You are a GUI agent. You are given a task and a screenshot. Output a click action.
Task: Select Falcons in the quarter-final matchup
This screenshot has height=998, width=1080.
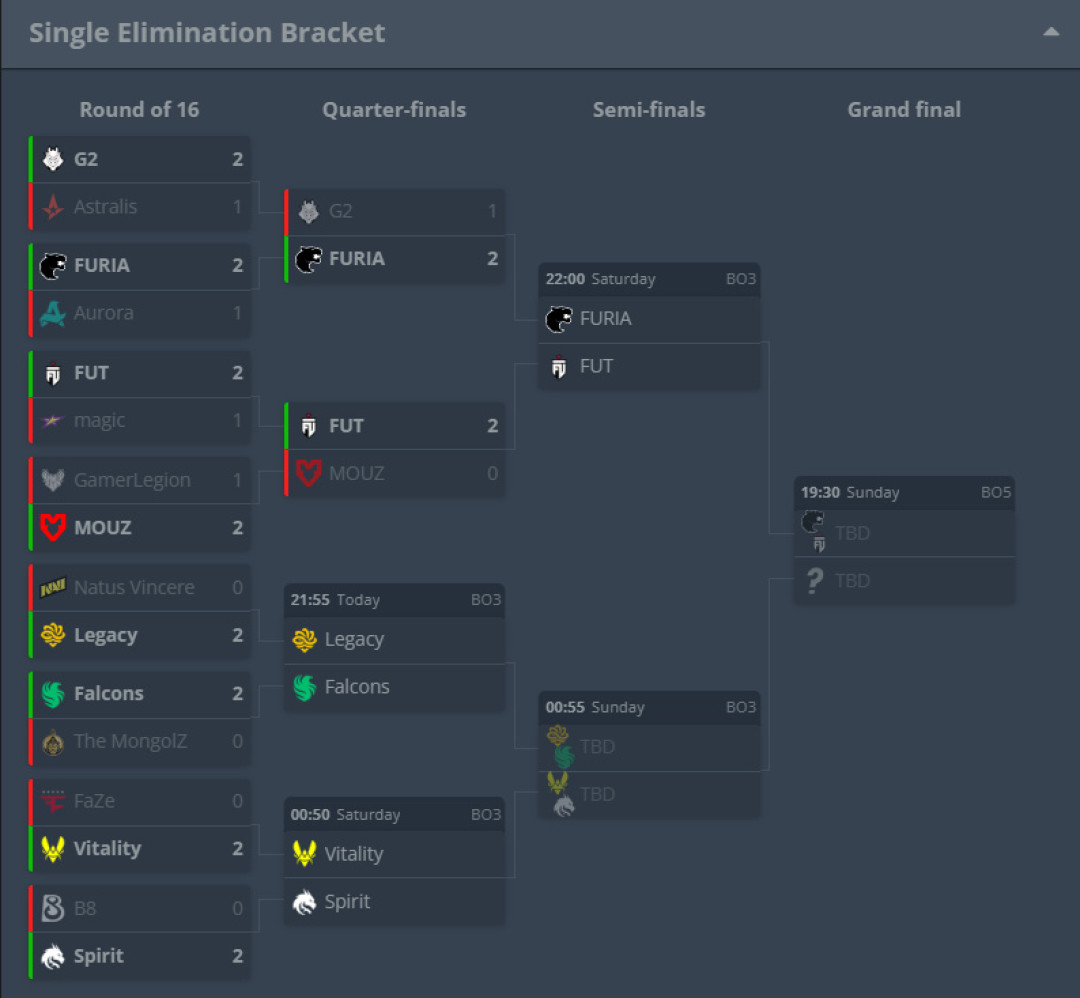click(395, 687)
